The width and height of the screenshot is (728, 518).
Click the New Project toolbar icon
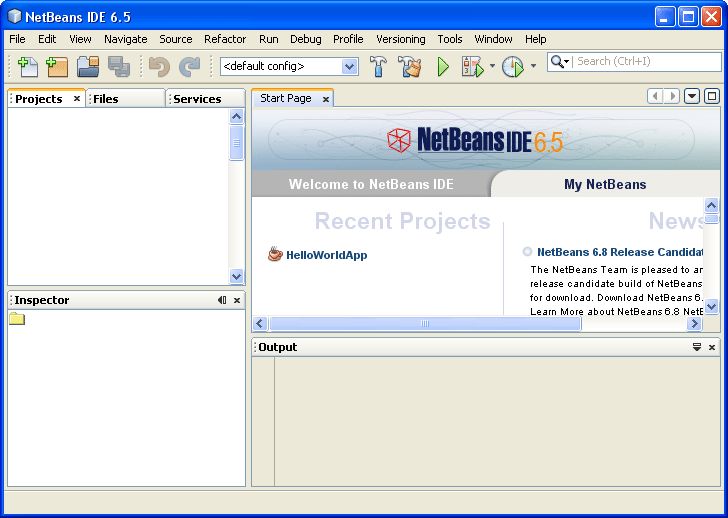[x=57, y=66]
